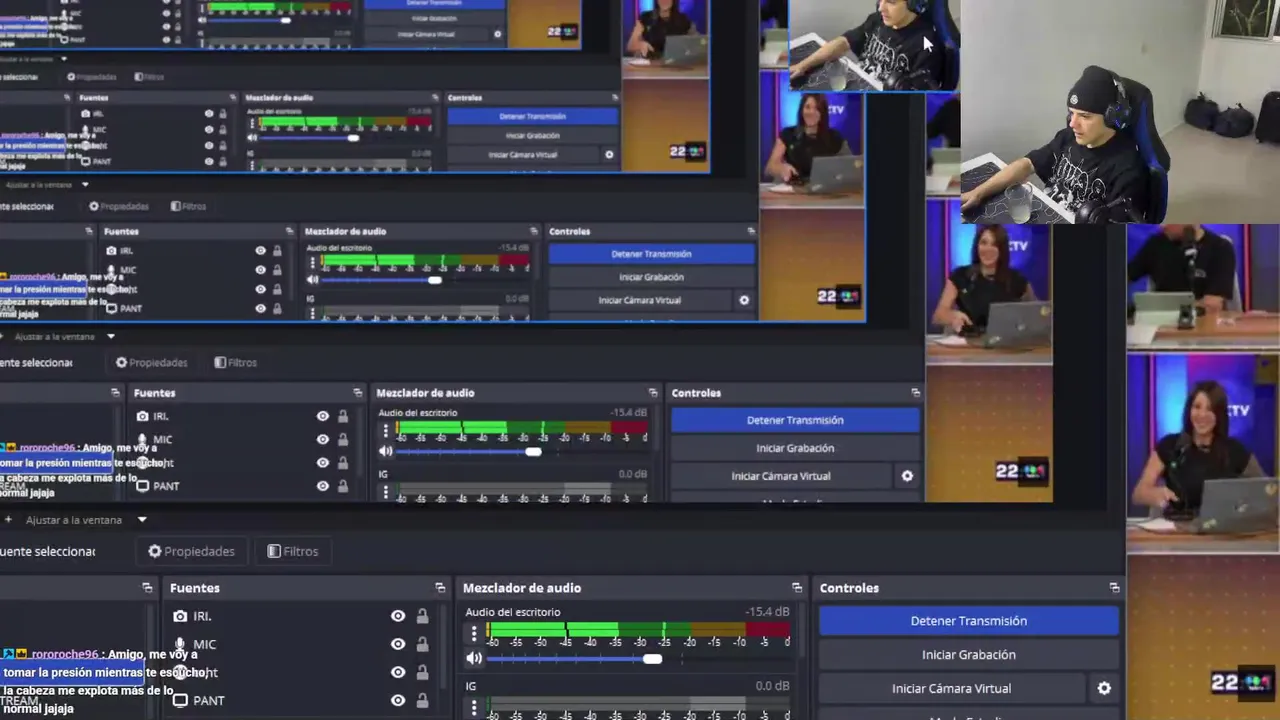Undock Mezclador de audio panel in largest OBS copy
This screenshot has height=720, width=1280.
coord(797,588)
